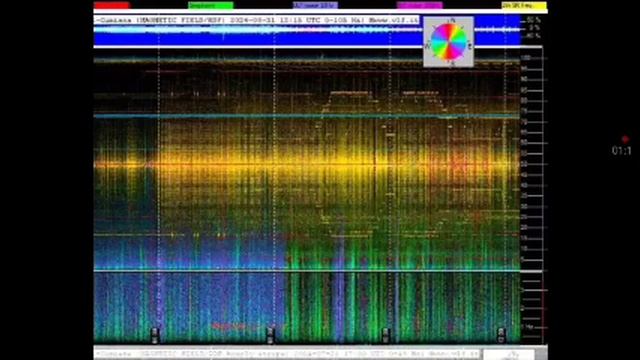This screenshot has width=640, height=360.
Task: Click the 01:1 recording timer
Action: [x=622, y=151]
